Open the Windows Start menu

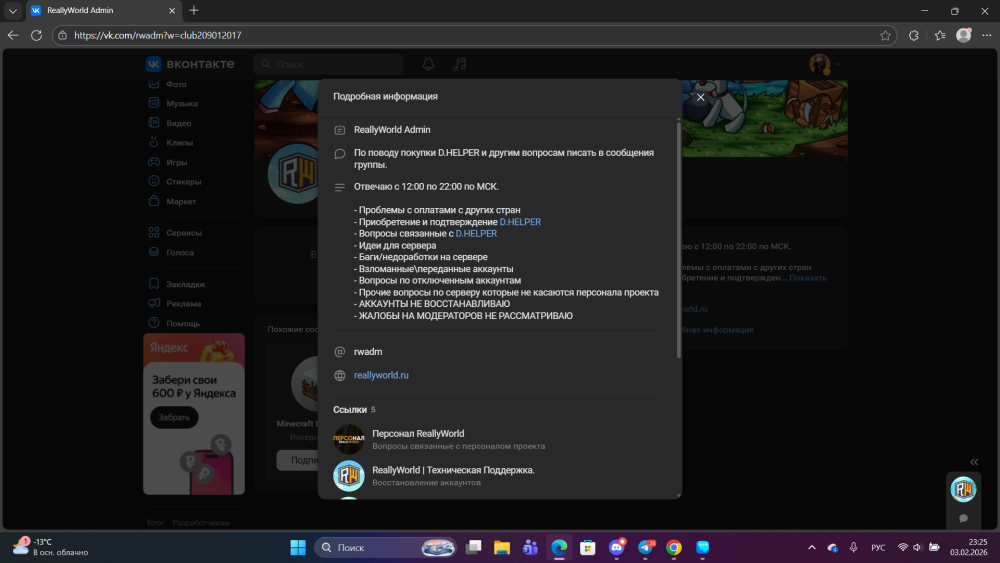tap(298, 547)
